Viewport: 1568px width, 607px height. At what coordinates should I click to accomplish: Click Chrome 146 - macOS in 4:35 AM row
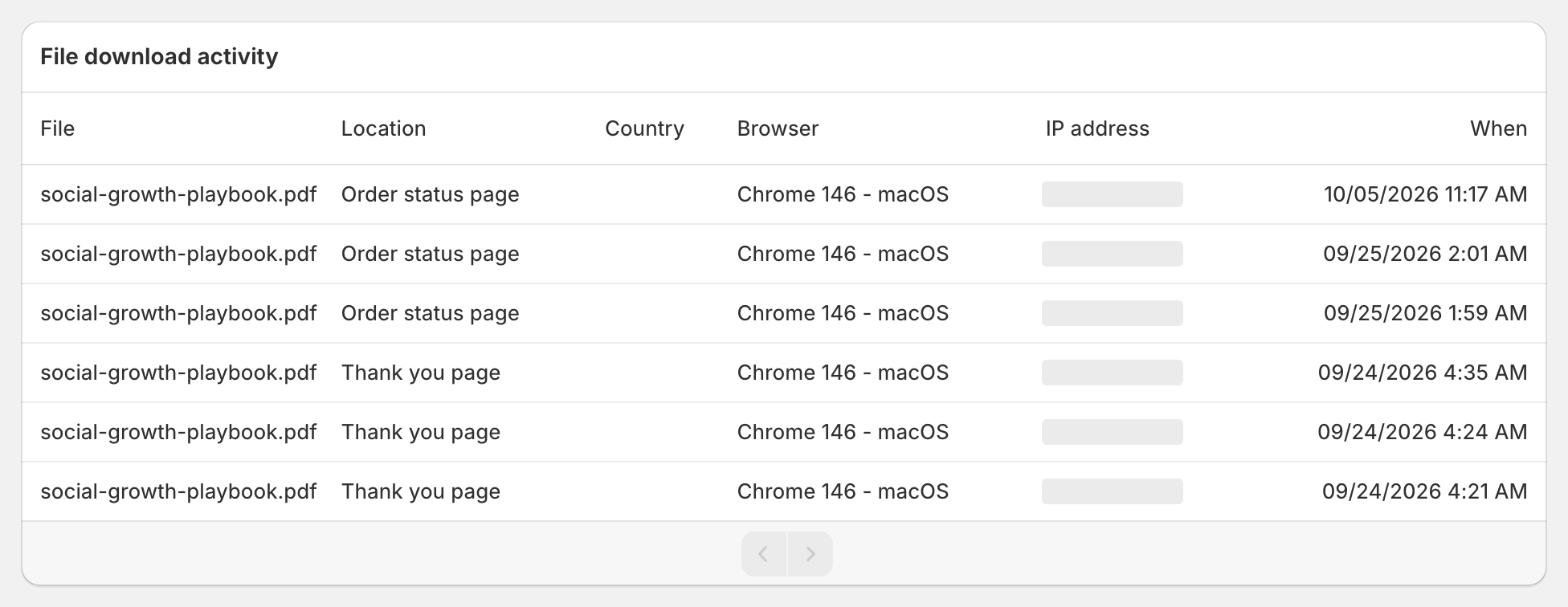(x=843, y=373)
